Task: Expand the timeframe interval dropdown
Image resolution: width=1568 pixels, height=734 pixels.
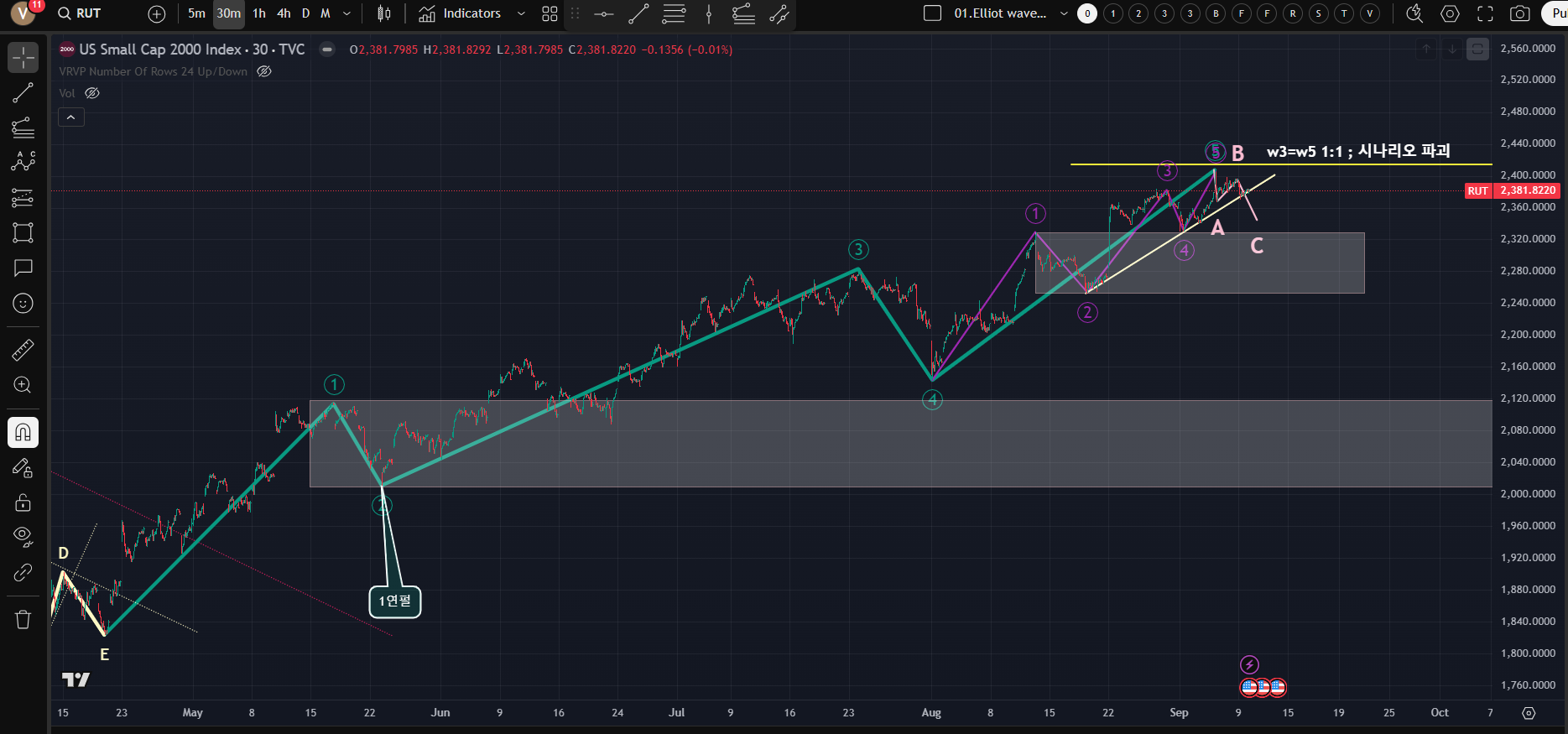Action: 347,13
